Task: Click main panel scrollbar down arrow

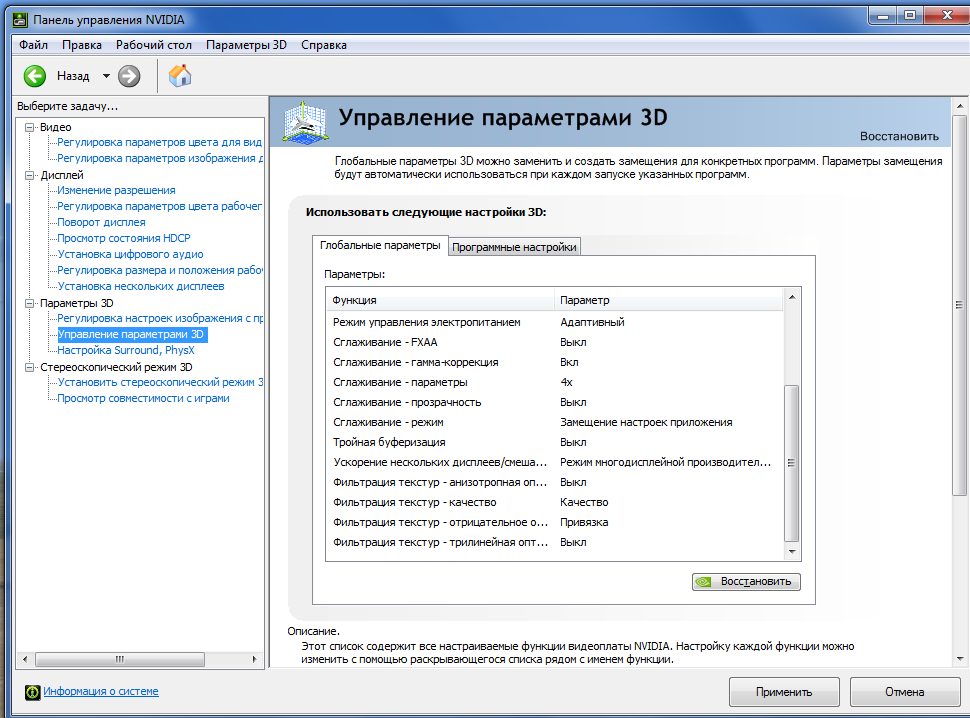Action: click(959, 659)
